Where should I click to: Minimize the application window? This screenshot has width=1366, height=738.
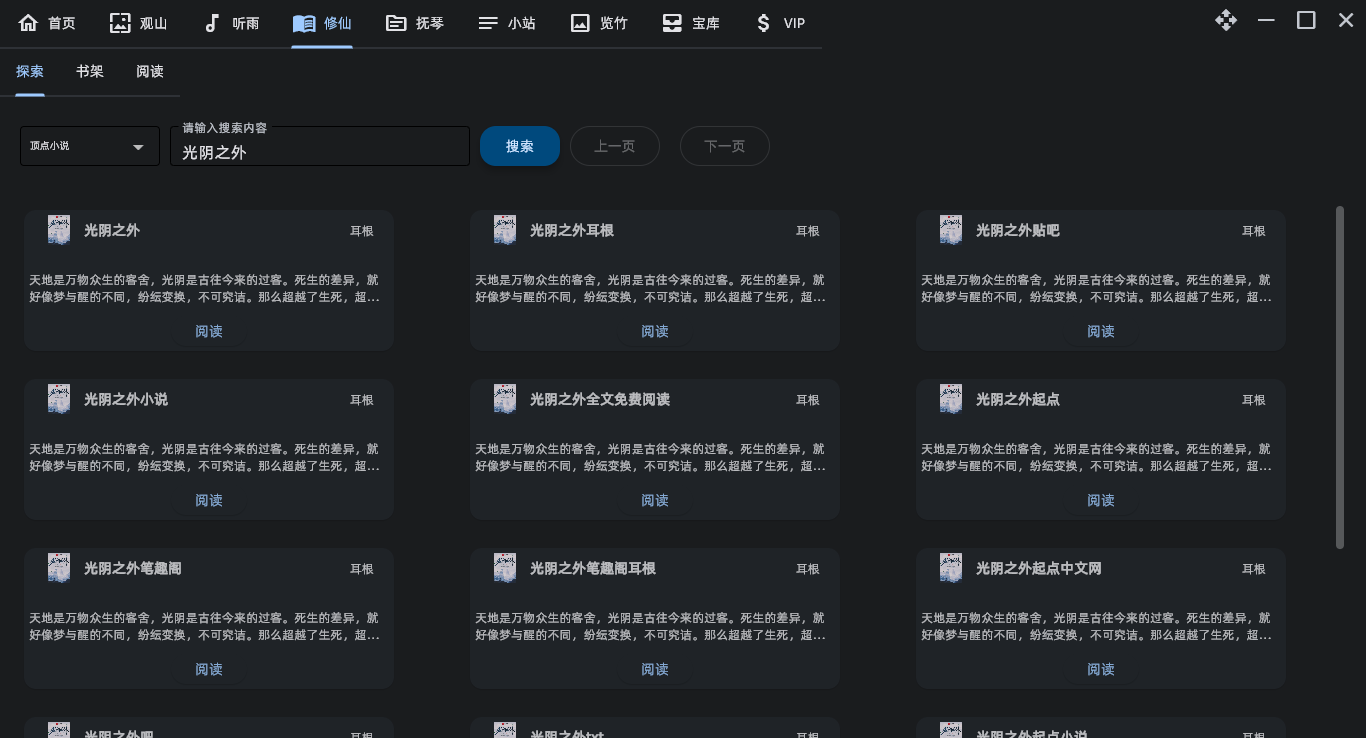[x=1266, y=20]
